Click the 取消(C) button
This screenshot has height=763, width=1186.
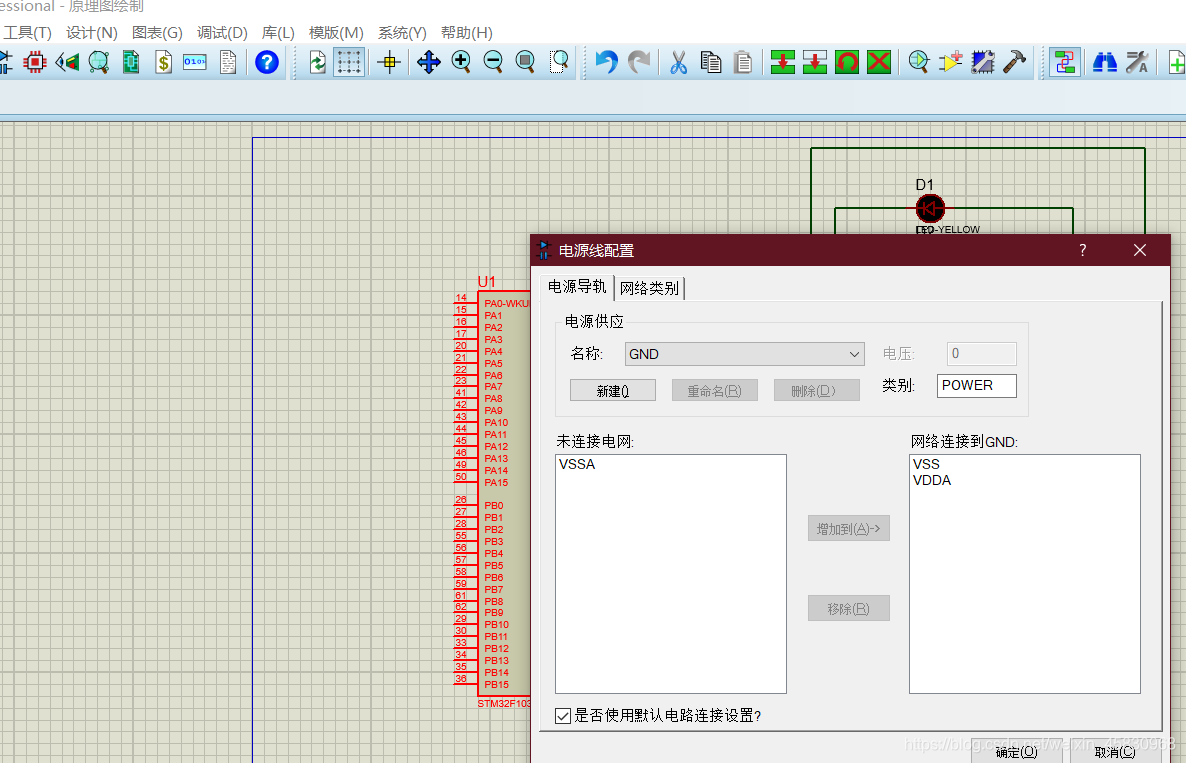(1115, 752)
